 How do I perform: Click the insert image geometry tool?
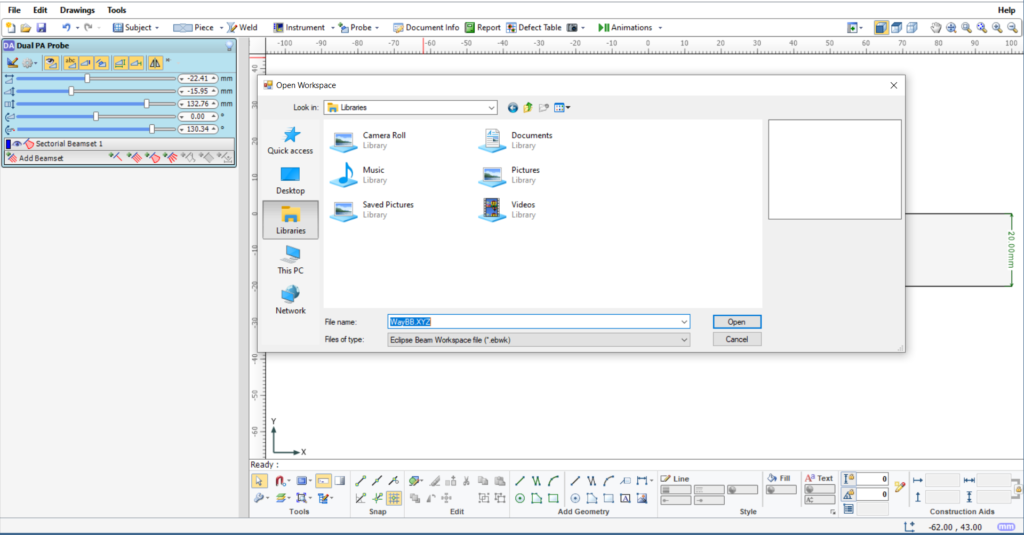click(643, 498)
